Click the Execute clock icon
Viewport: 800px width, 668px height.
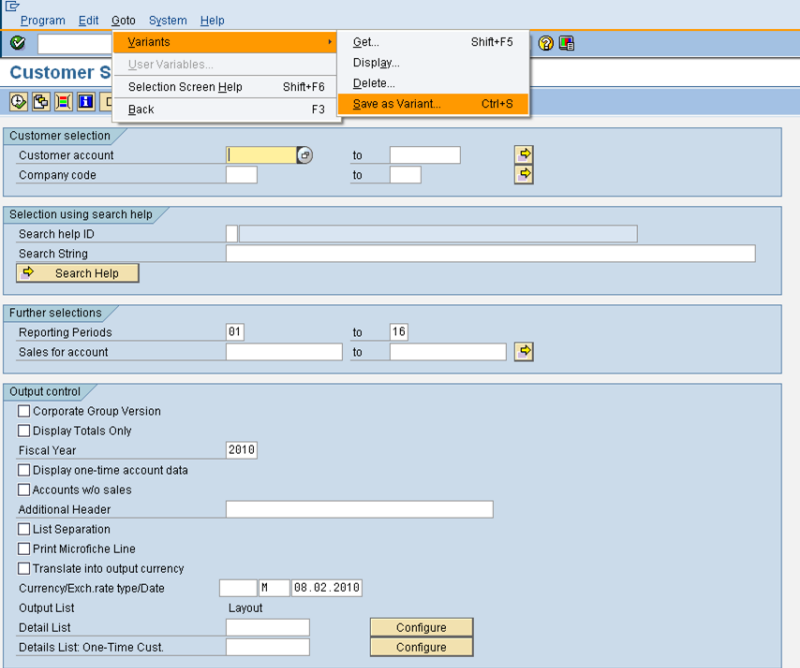[x=18, y=101]
